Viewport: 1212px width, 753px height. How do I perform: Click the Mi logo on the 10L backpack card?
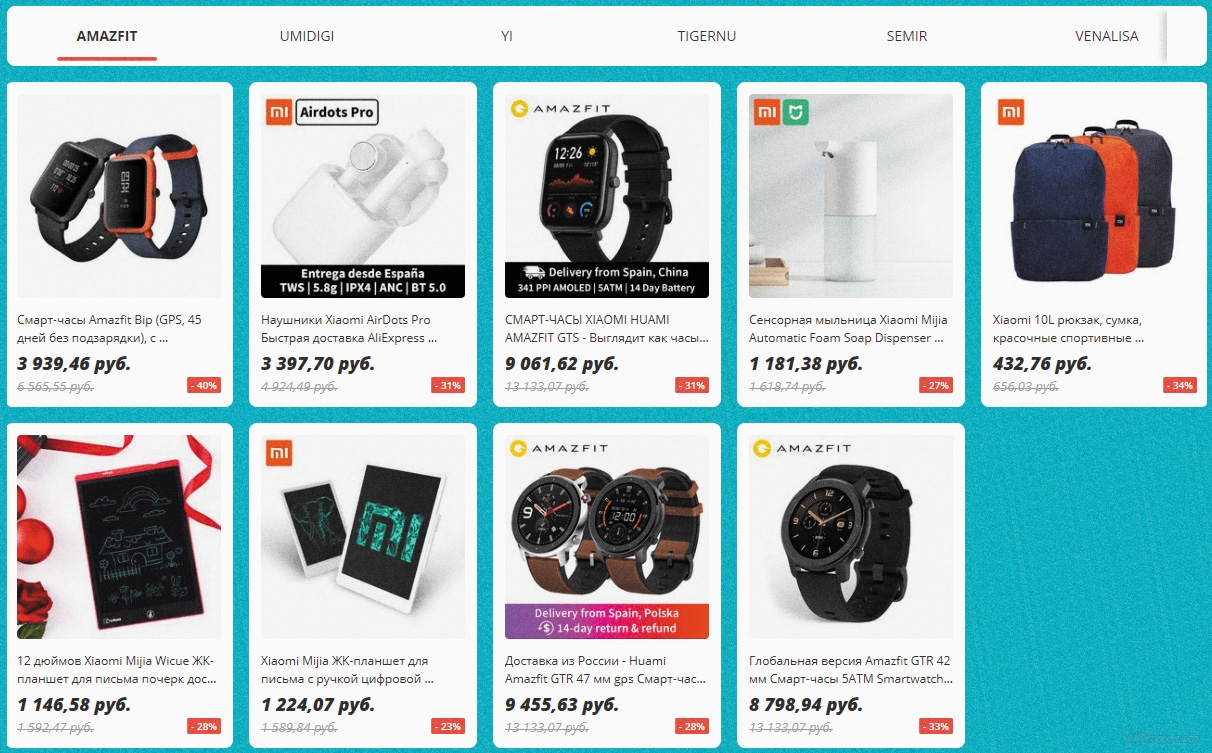point(1010,112)
